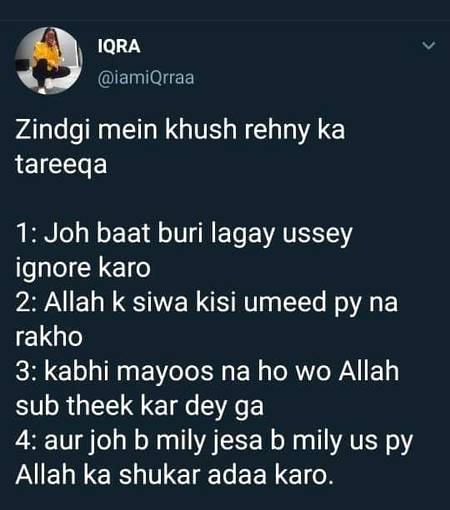Click the word 'theek' in point three
The height and width of the screenshot is (510, 450).
tap(99, 406)
